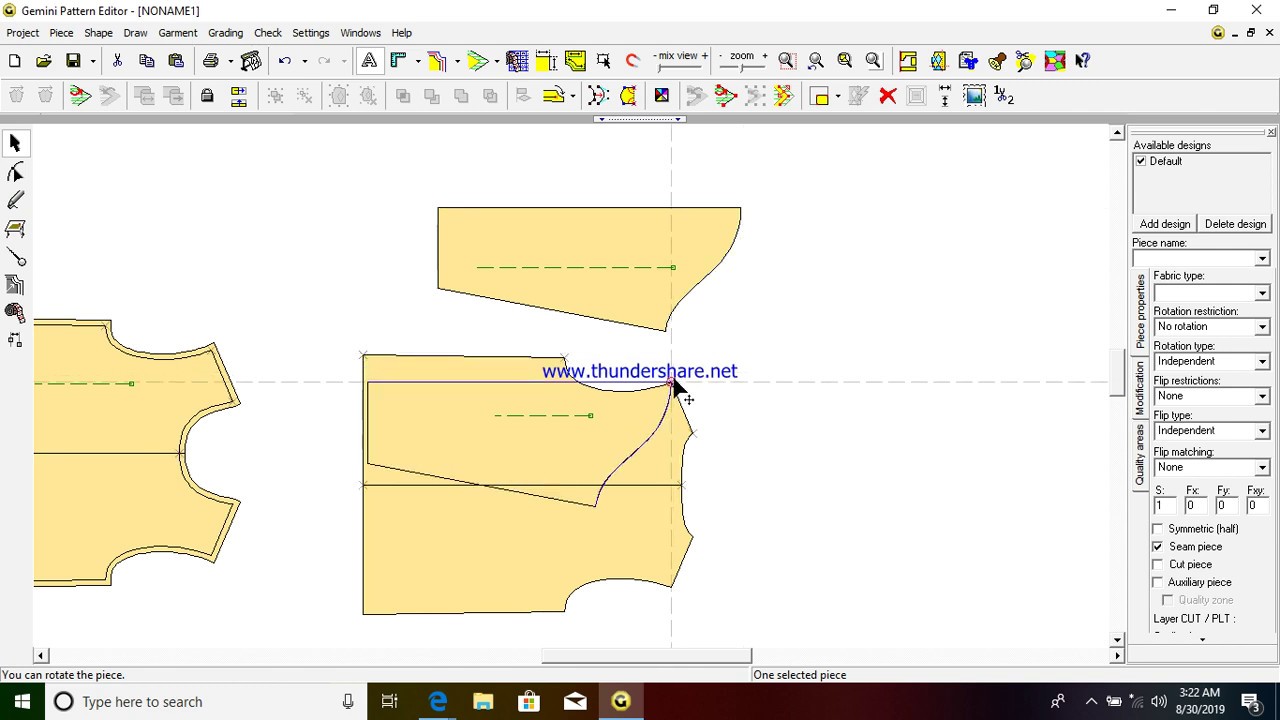Open the Fabric type dropdown
1280x720 pixels.
click(x=1262, y=293)
